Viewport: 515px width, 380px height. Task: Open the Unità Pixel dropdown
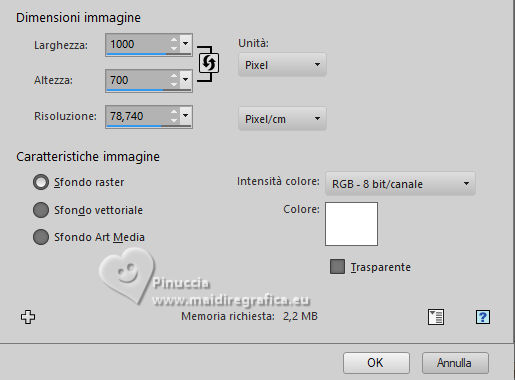pyautogui.click(x=282, y=65)
